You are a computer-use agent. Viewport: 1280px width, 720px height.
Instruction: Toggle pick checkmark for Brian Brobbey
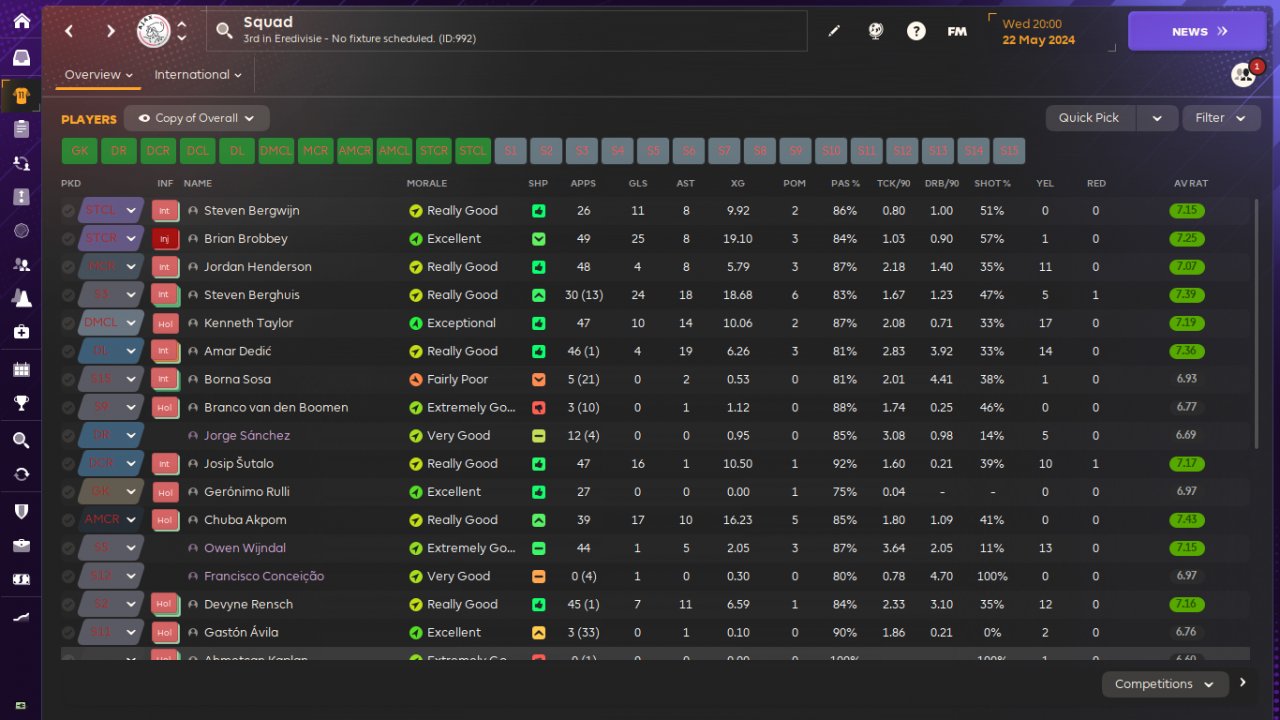[x=68, y=239]
